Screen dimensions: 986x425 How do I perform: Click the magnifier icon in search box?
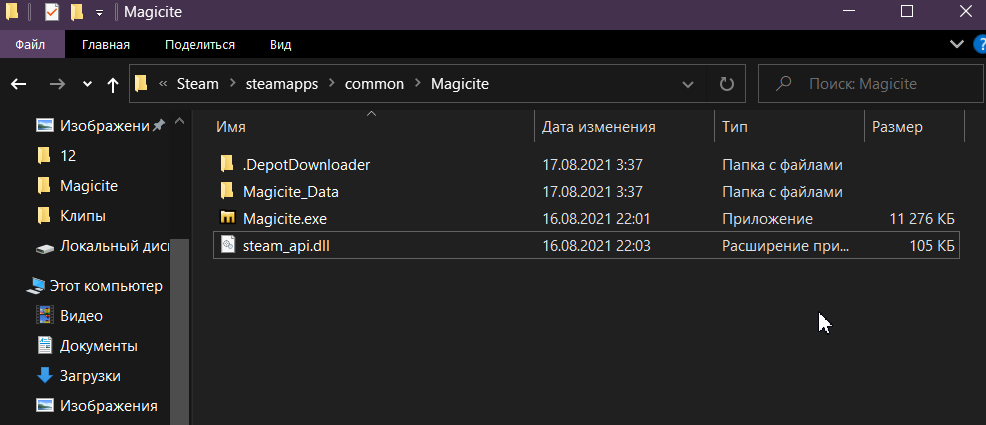784,83
